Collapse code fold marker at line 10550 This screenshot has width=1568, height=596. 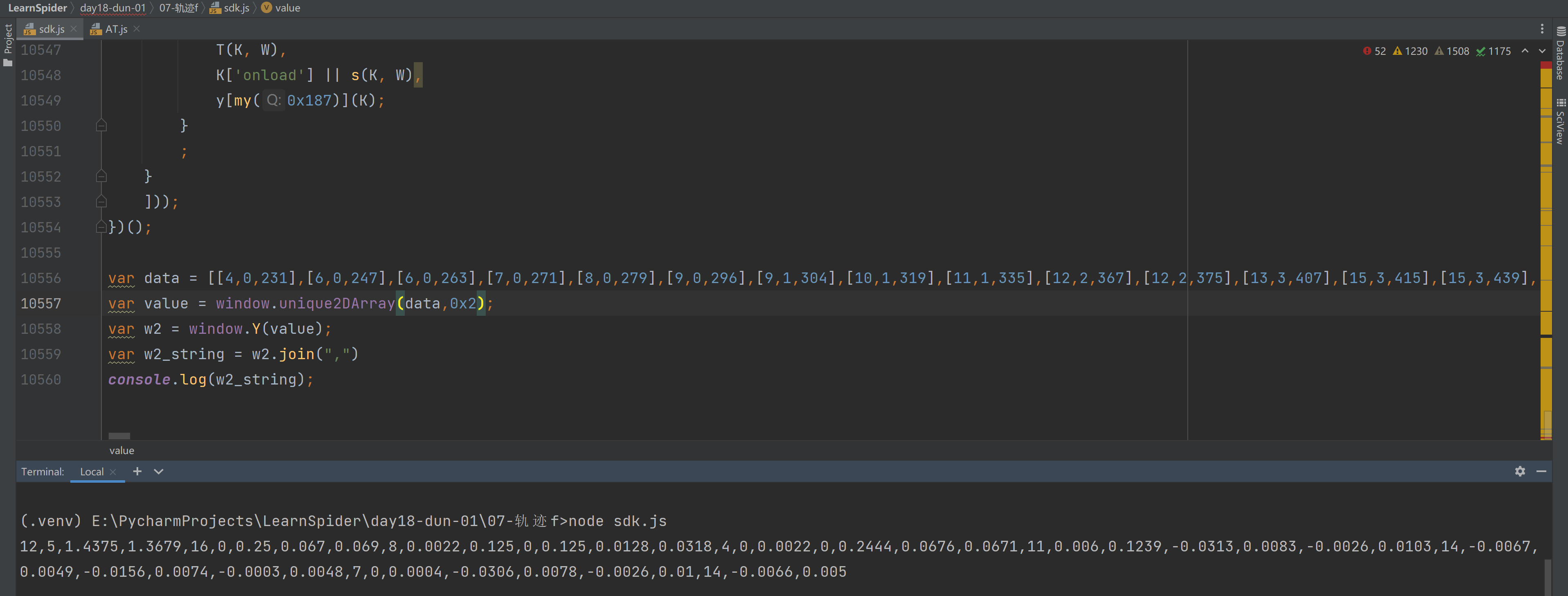[102, 126]
